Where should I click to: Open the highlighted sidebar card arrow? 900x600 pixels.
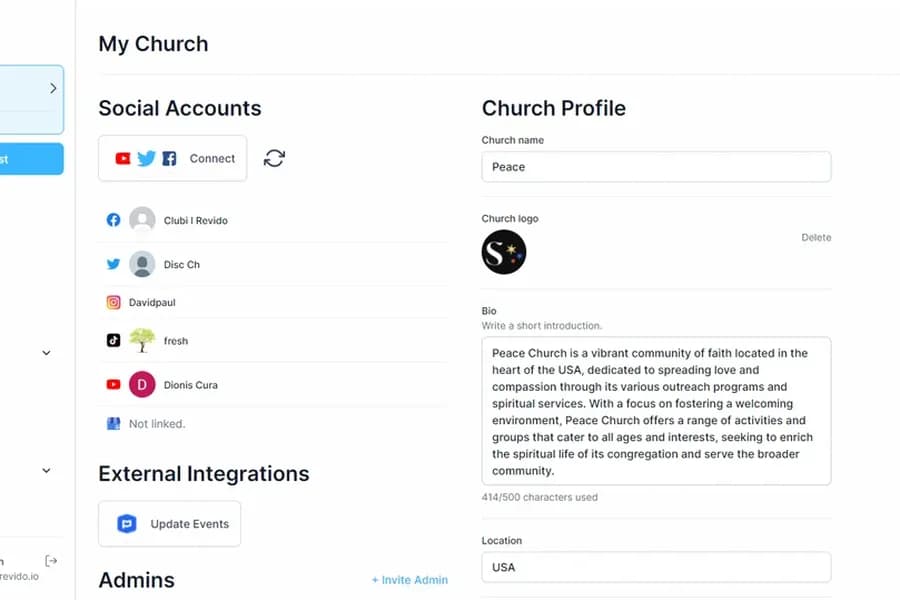[x=53, y=88]
